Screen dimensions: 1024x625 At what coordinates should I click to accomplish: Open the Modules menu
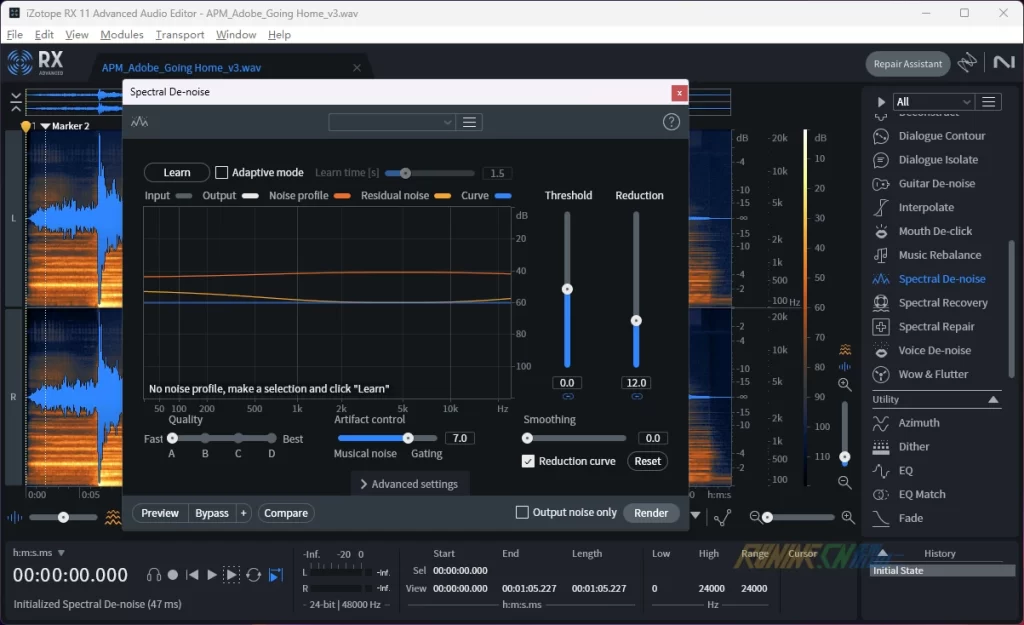click(x=122, y=35)
